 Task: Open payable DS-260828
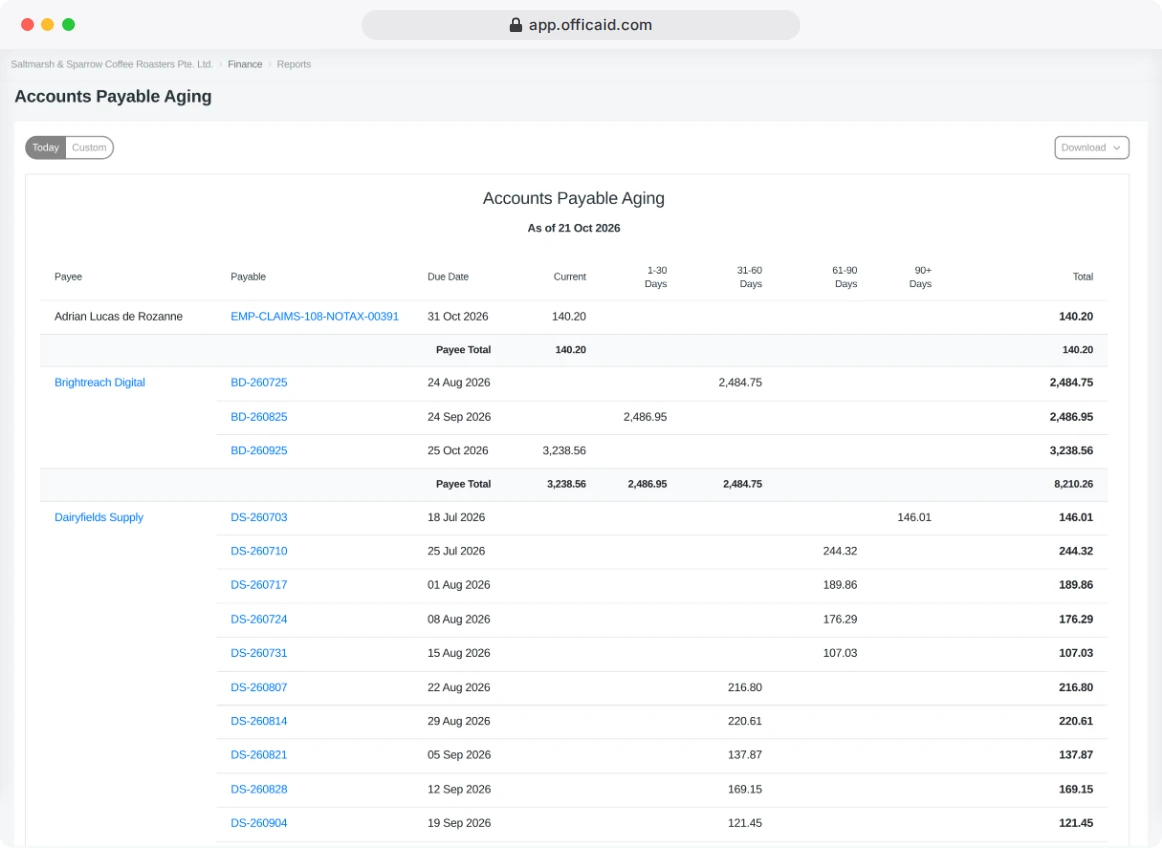[x=259, y=789]
